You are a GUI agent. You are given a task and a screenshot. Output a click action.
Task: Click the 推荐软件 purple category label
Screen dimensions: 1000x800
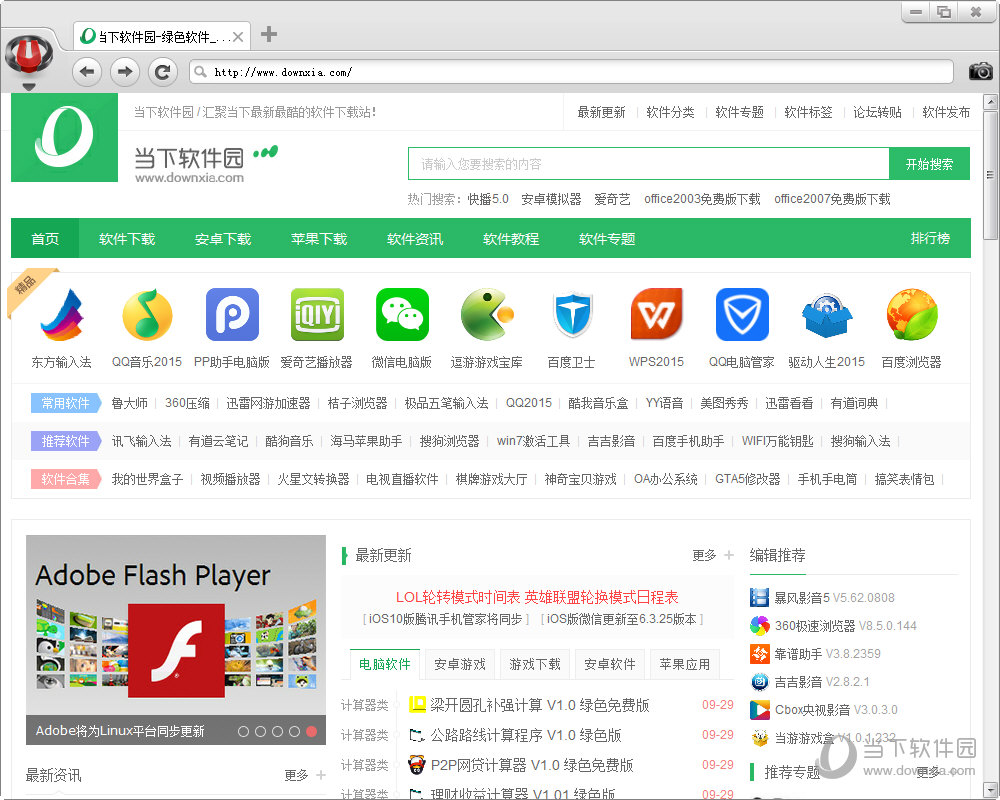tap(66, 441)
